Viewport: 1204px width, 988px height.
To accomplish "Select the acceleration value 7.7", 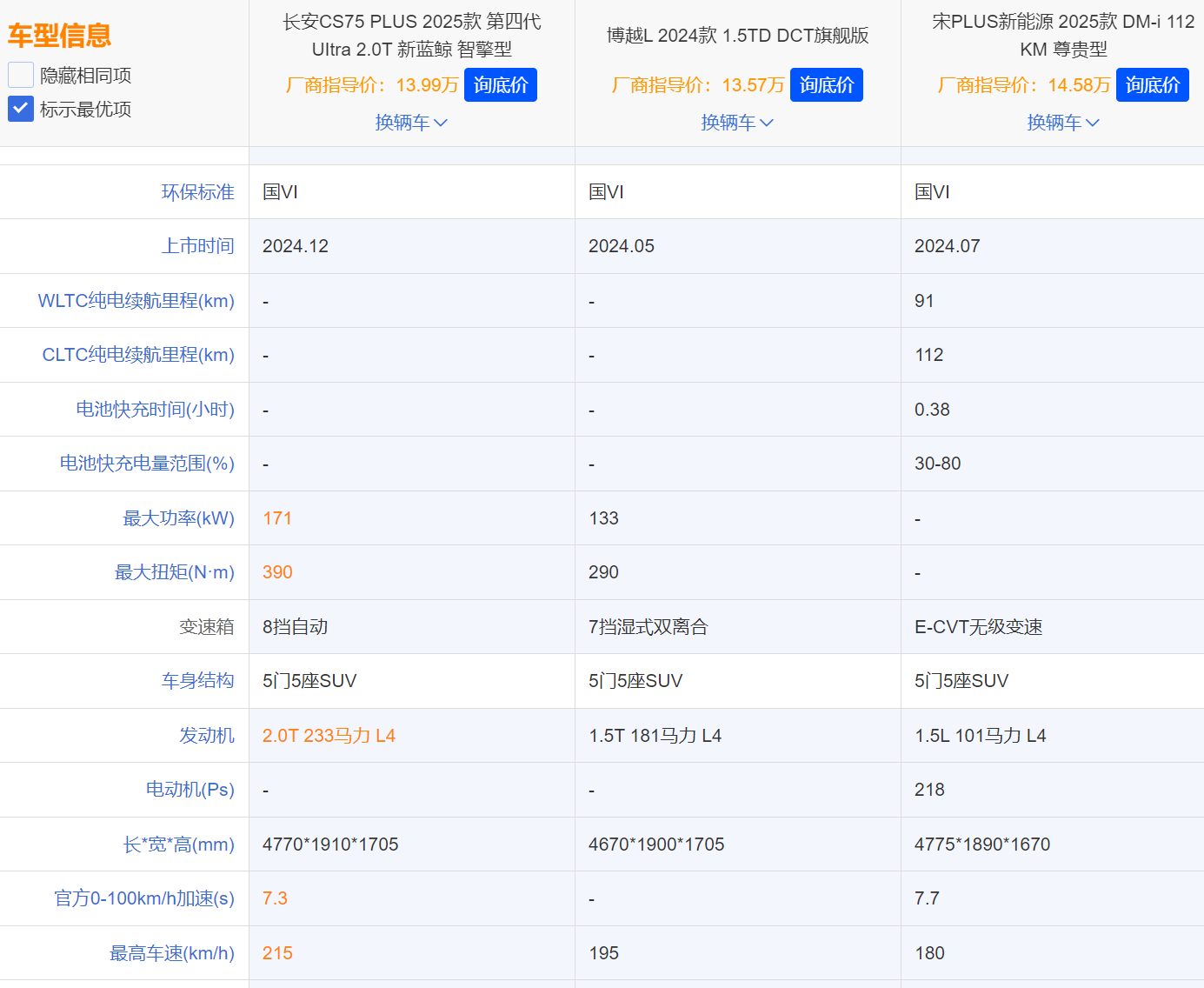I will click(927, 898).
